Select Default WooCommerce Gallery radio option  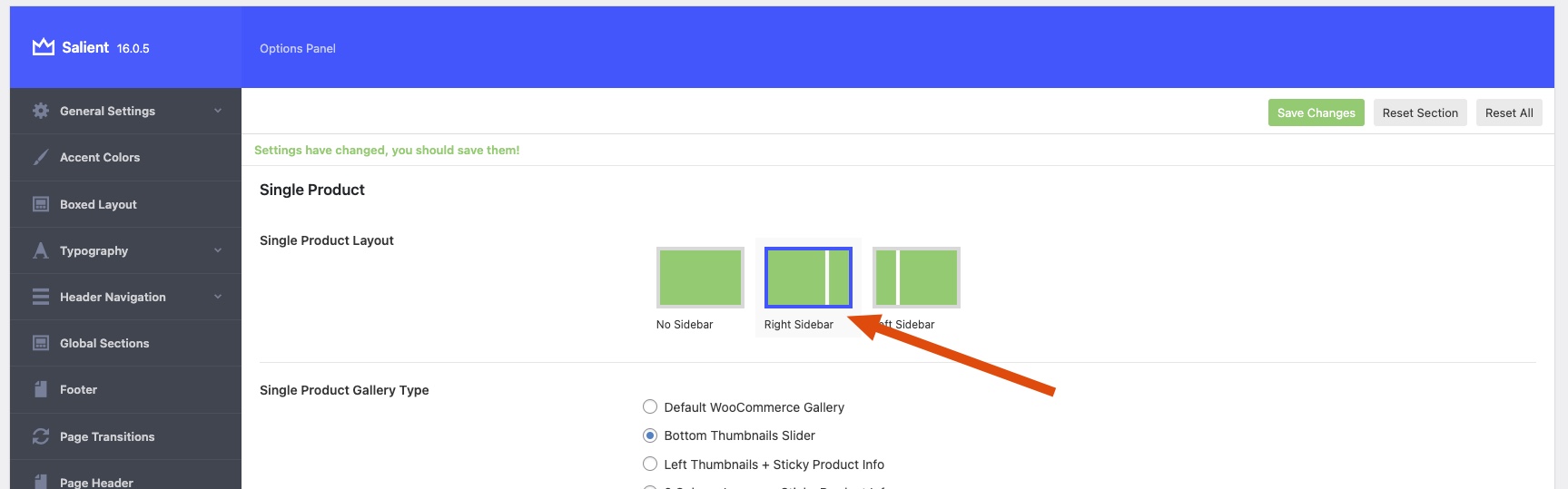pyautogui.click(x=650, y=407)
